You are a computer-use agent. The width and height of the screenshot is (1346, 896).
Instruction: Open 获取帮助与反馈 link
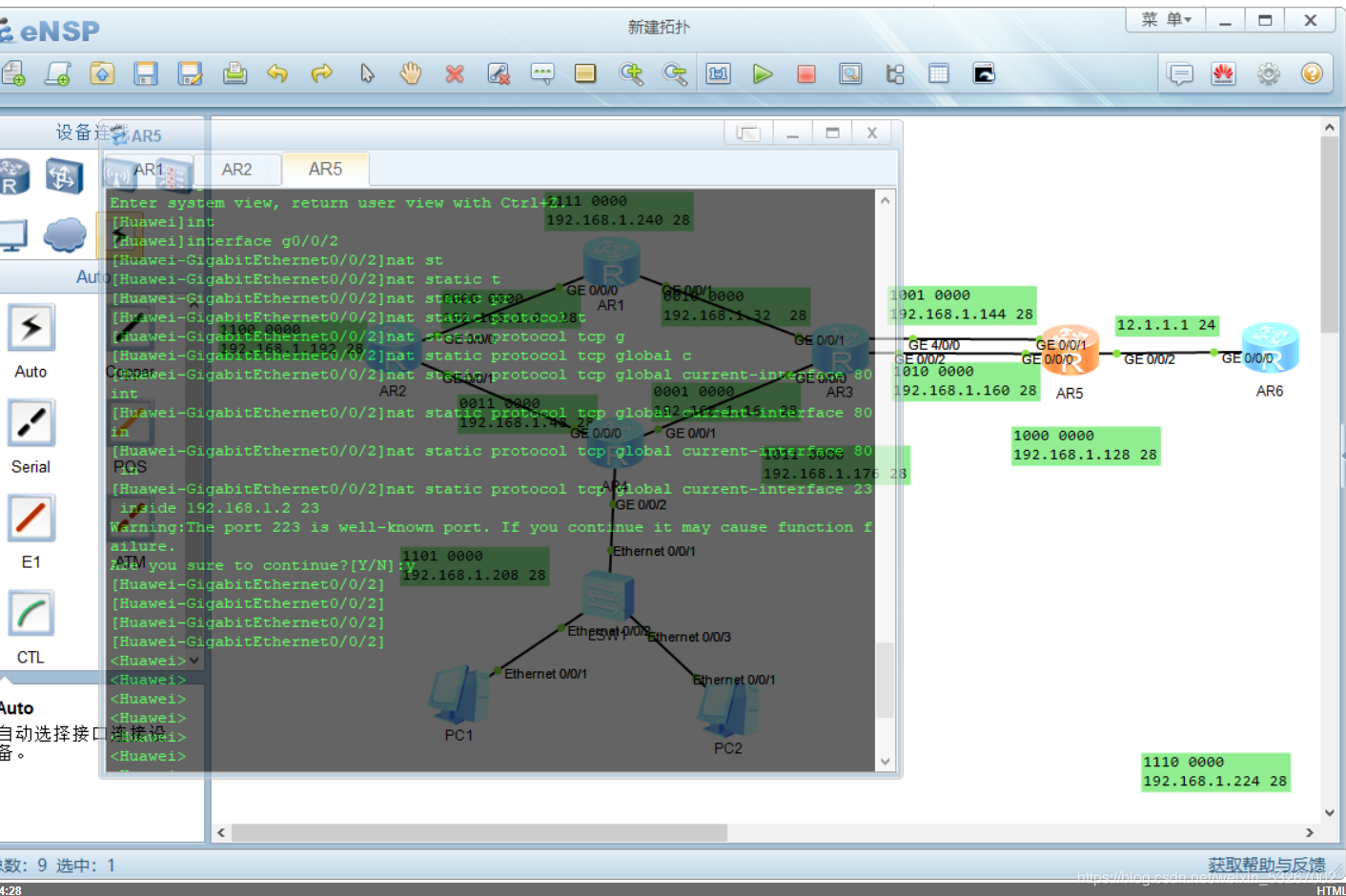click(x=1267, y=865)
